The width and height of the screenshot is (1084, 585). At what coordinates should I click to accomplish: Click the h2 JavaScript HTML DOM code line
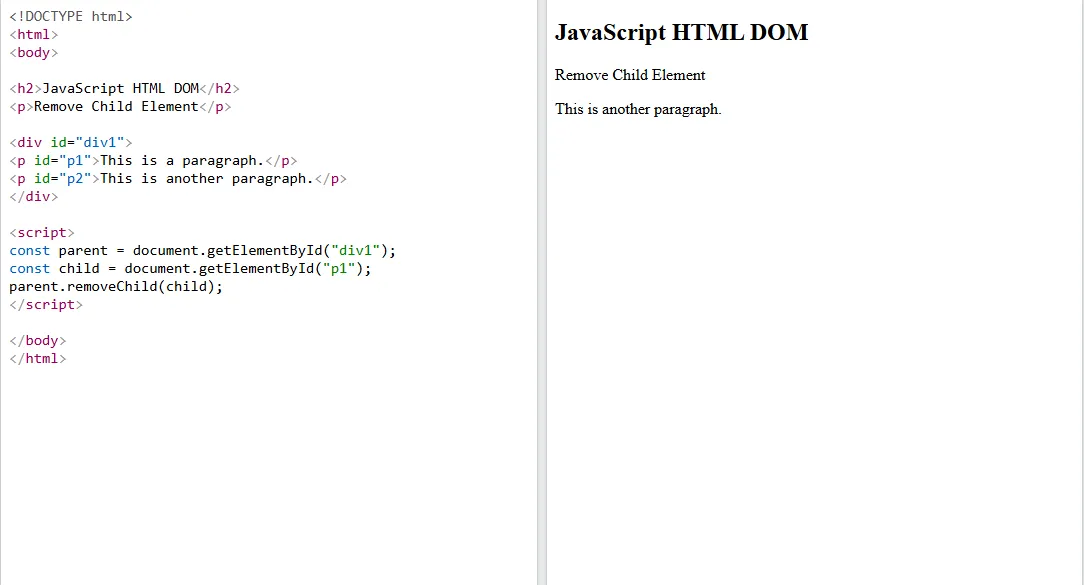click(x=124, y=89)
